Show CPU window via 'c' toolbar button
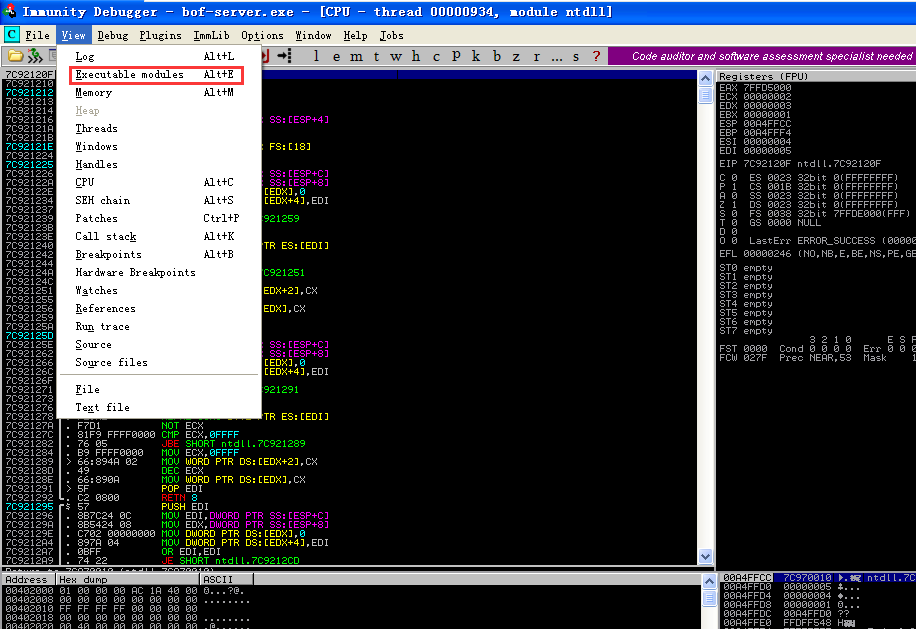 click(436, 56)
